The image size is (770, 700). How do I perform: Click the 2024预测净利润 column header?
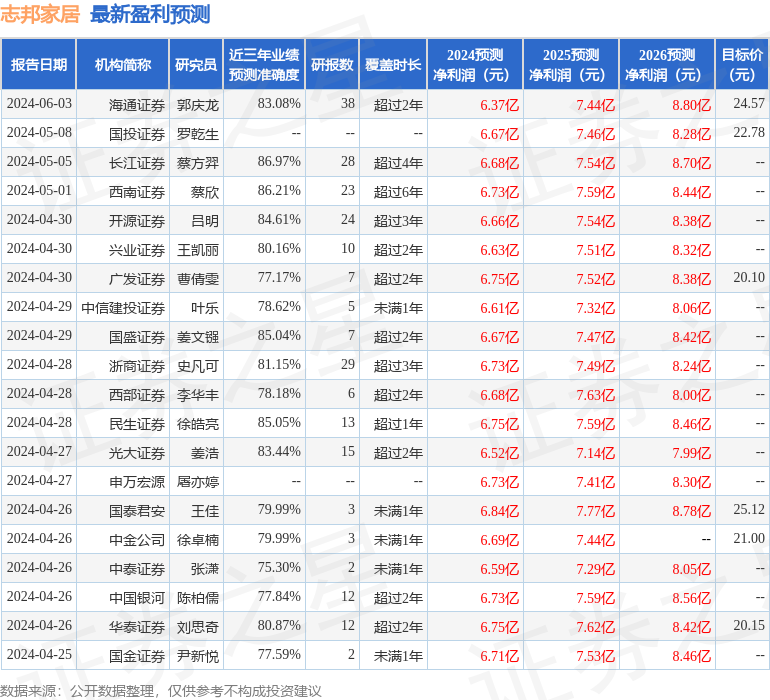tap(475, 64)
